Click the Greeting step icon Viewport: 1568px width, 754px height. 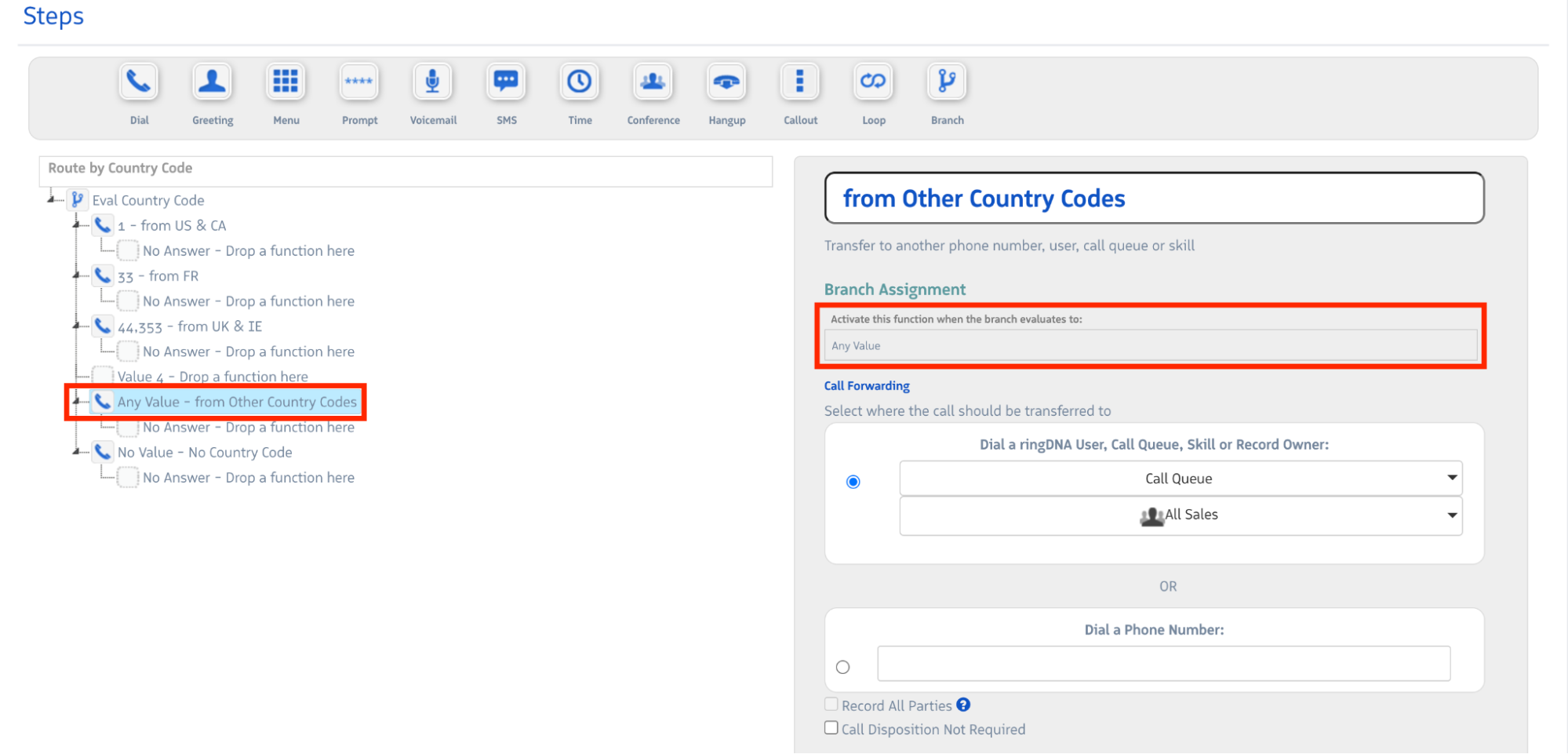coord(212,82)
